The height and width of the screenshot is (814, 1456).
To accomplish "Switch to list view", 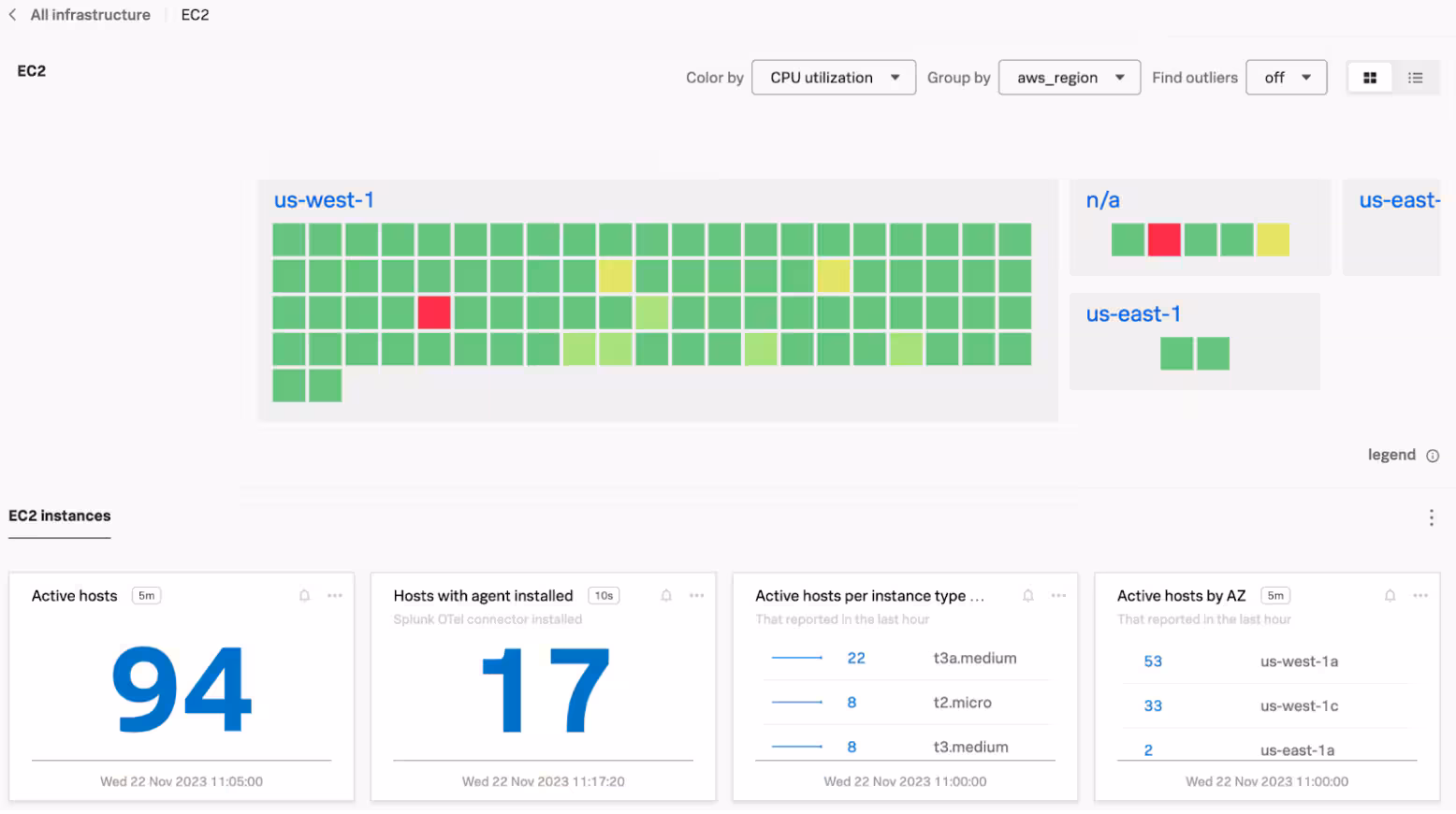I will [1415, 78].
